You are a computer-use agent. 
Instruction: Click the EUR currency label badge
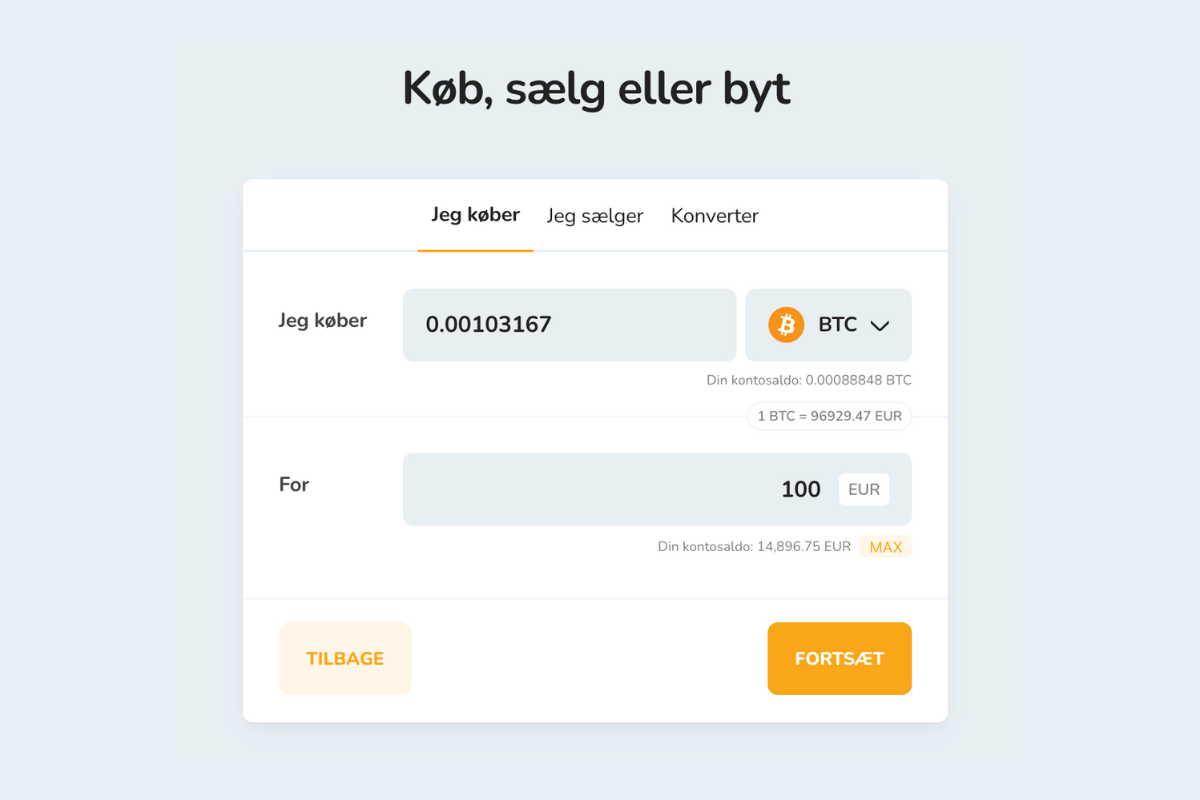(863, 489)
